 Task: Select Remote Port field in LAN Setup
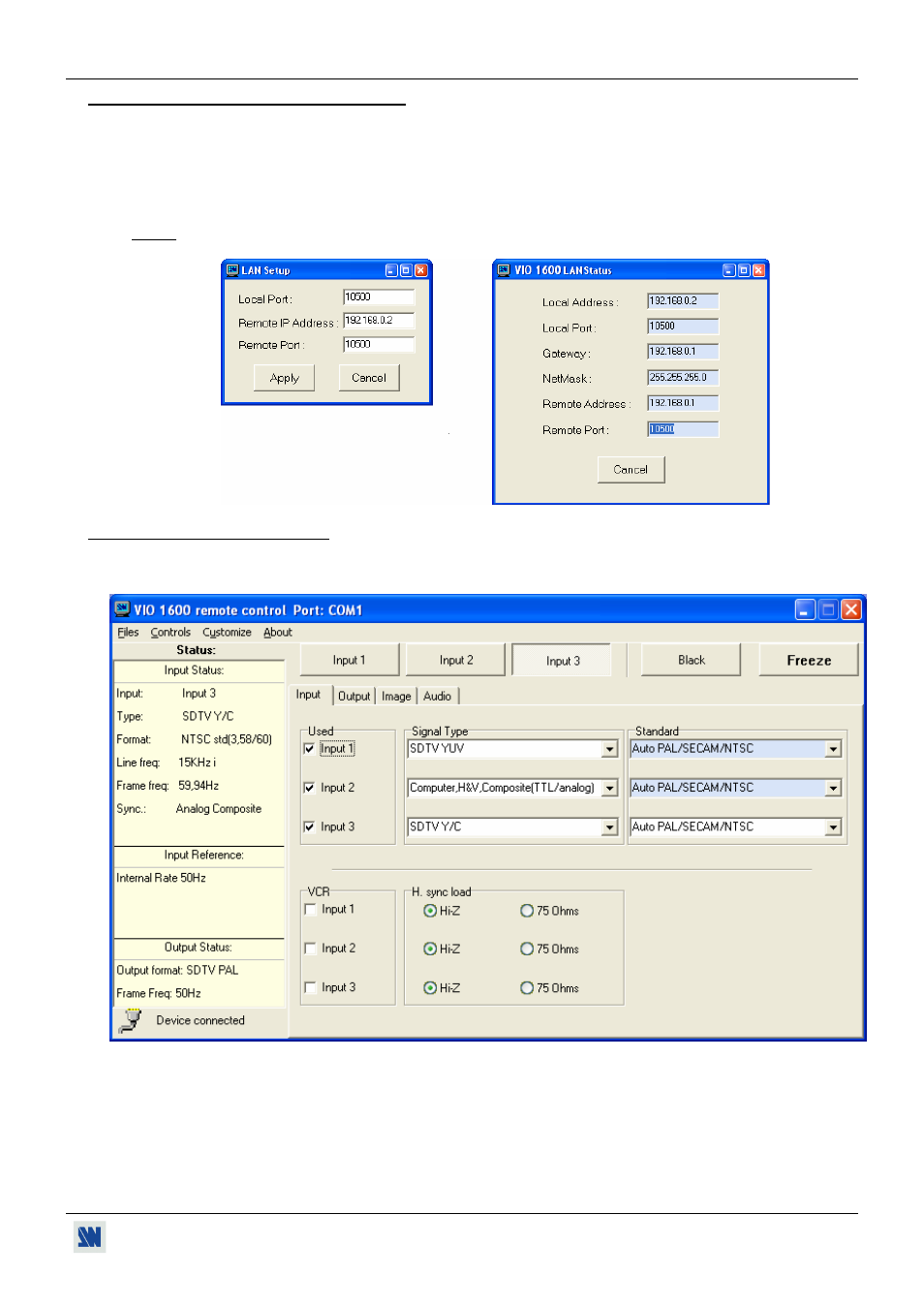click(x=379, y=344)
